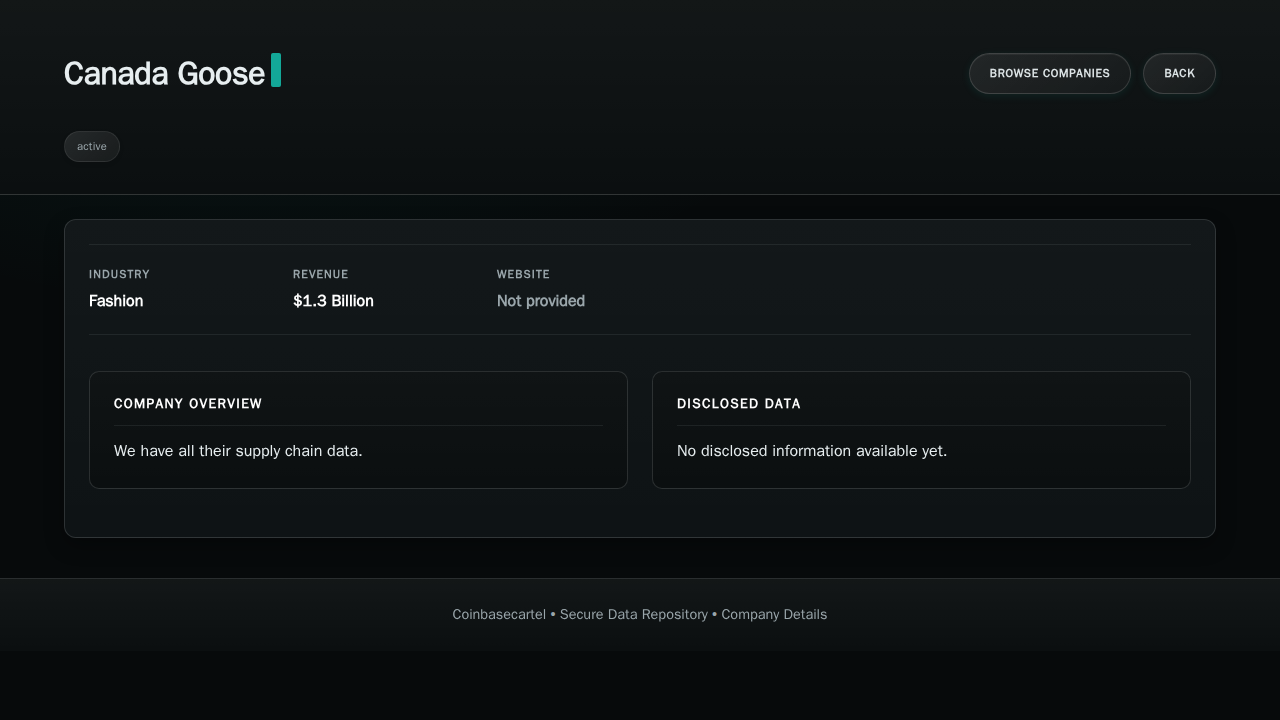Image resolution: width=1280 pixels, height=720 pixels.
Task: Click the Industry field label
Action: (119, 274)
